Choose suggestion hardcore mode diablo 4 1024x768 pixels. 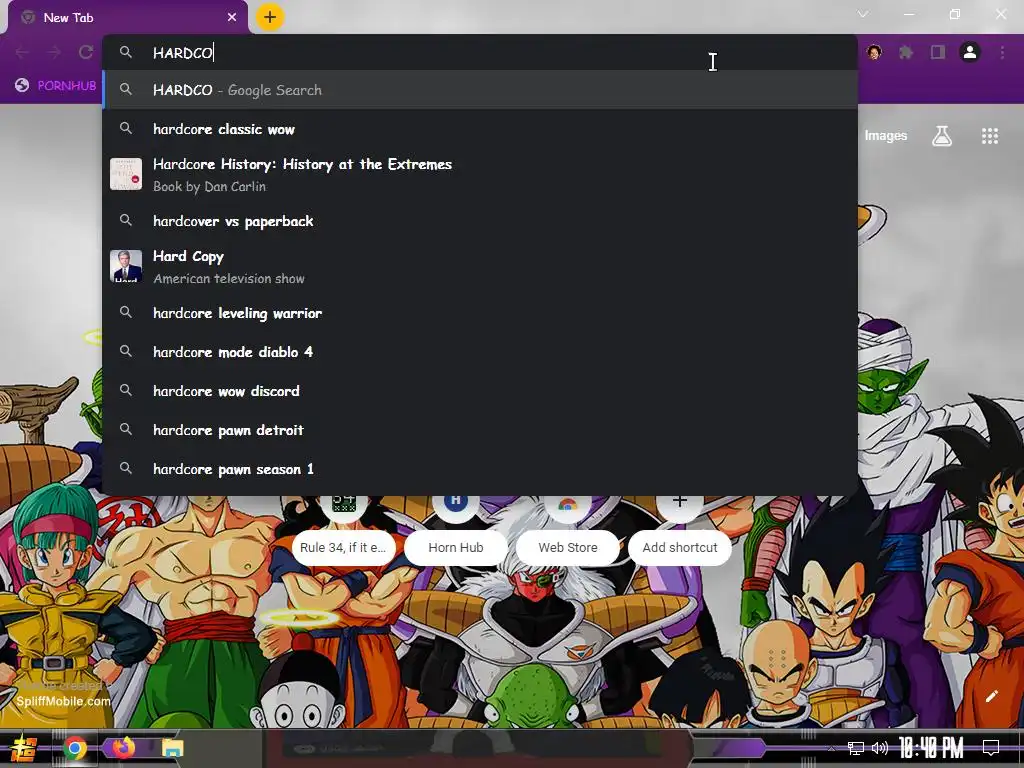pos(479,352)
